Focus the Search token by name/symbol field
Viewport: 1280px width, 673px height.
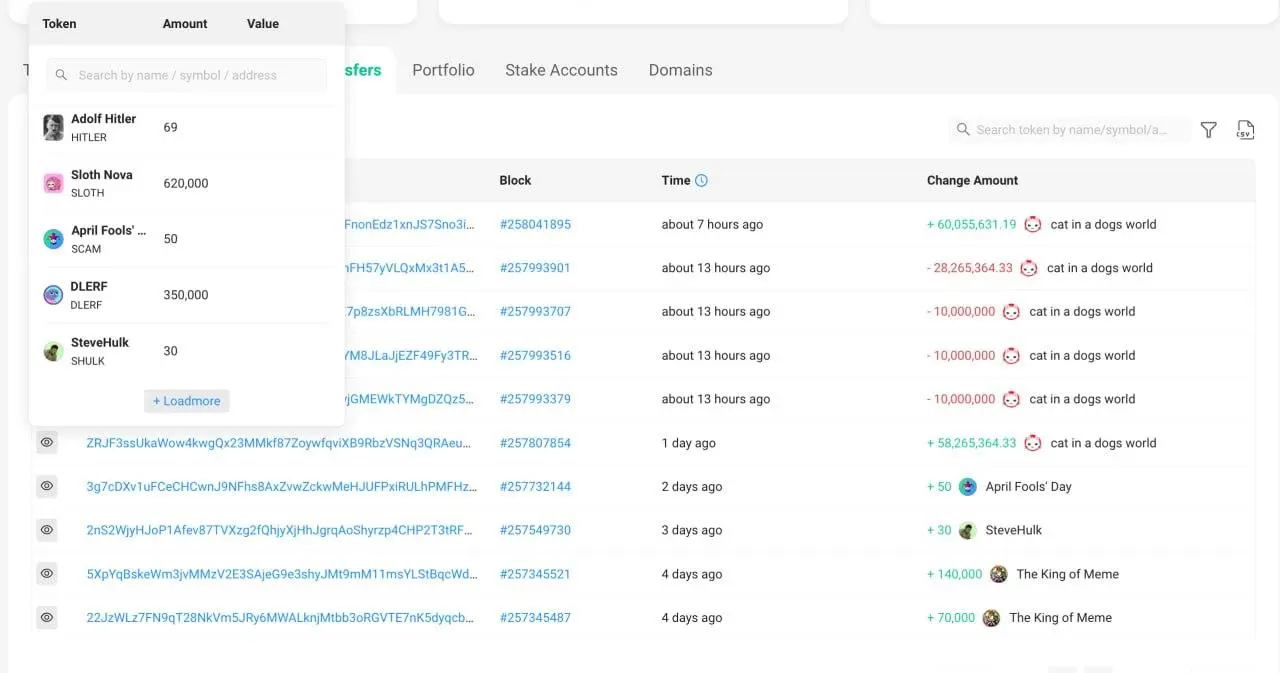tap(1070, 130)
